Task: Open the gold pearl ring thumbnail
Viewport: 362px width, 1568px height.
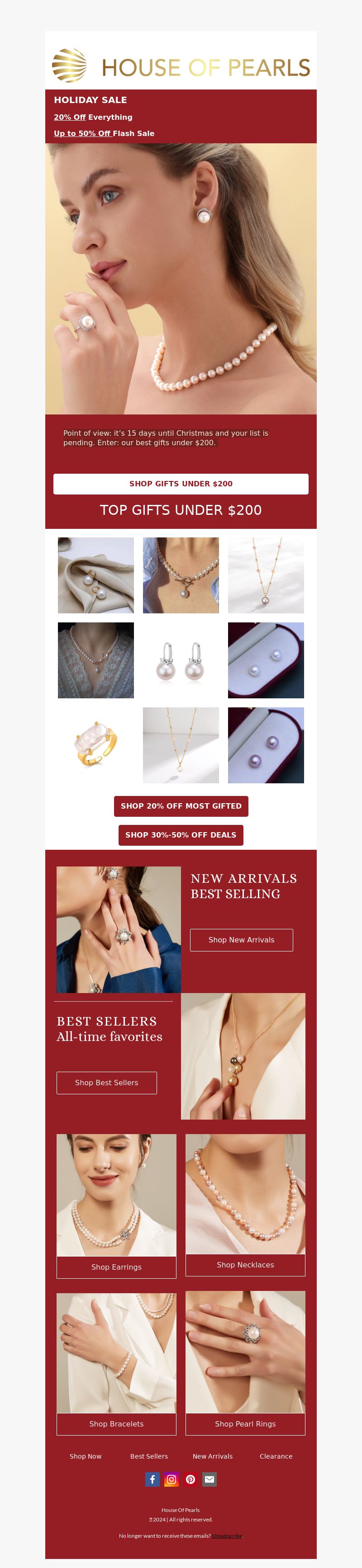Action: [95, 745]
